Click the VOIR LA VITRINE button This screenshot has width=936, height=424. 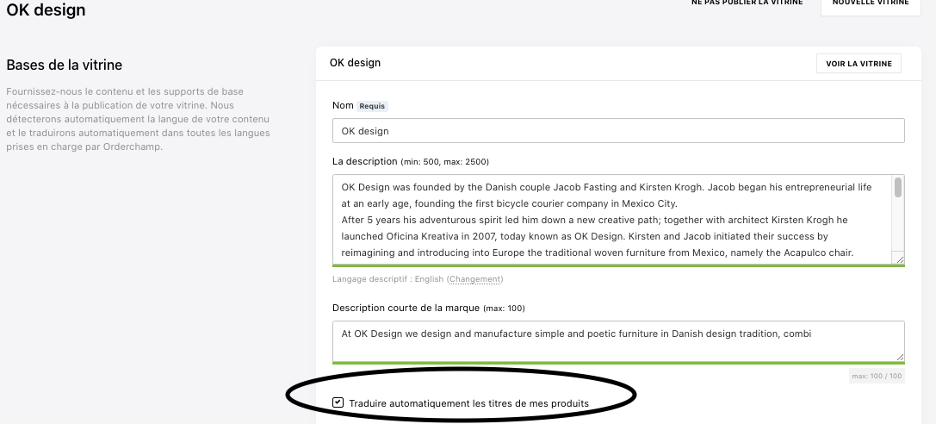point(858,63)
